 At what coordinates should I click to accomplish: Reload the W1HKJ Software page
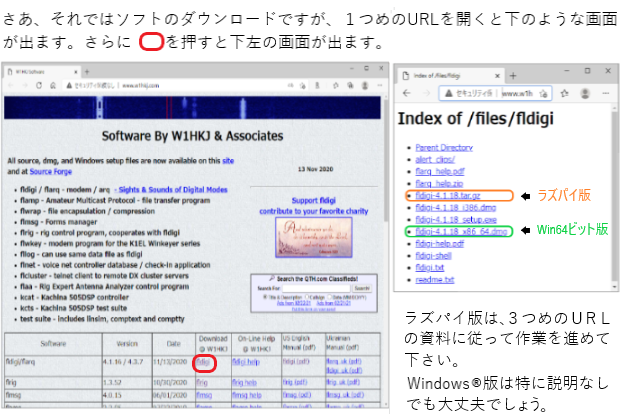[39, 85]
